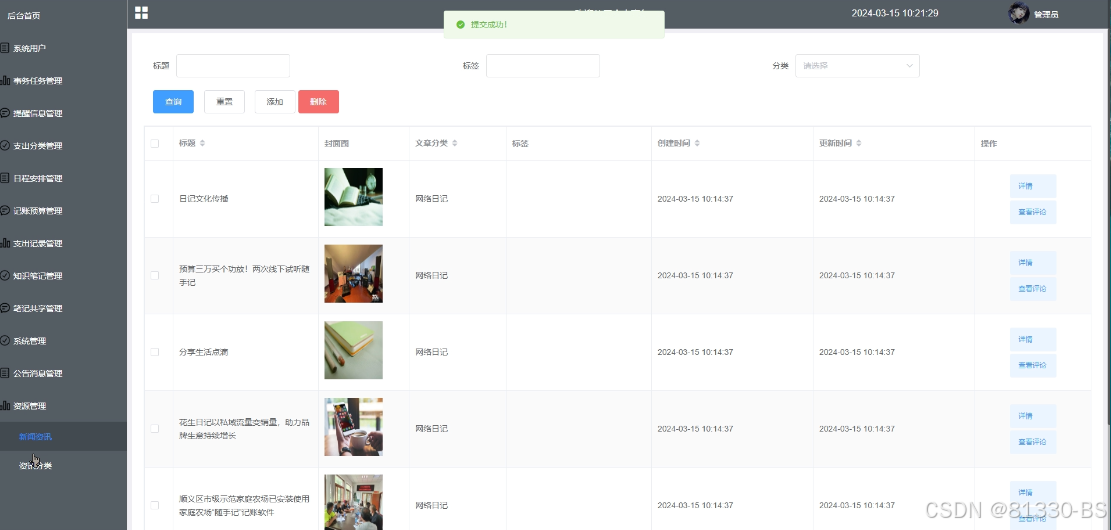
Task: Click the 添加 add button
Action: [275, 101]
